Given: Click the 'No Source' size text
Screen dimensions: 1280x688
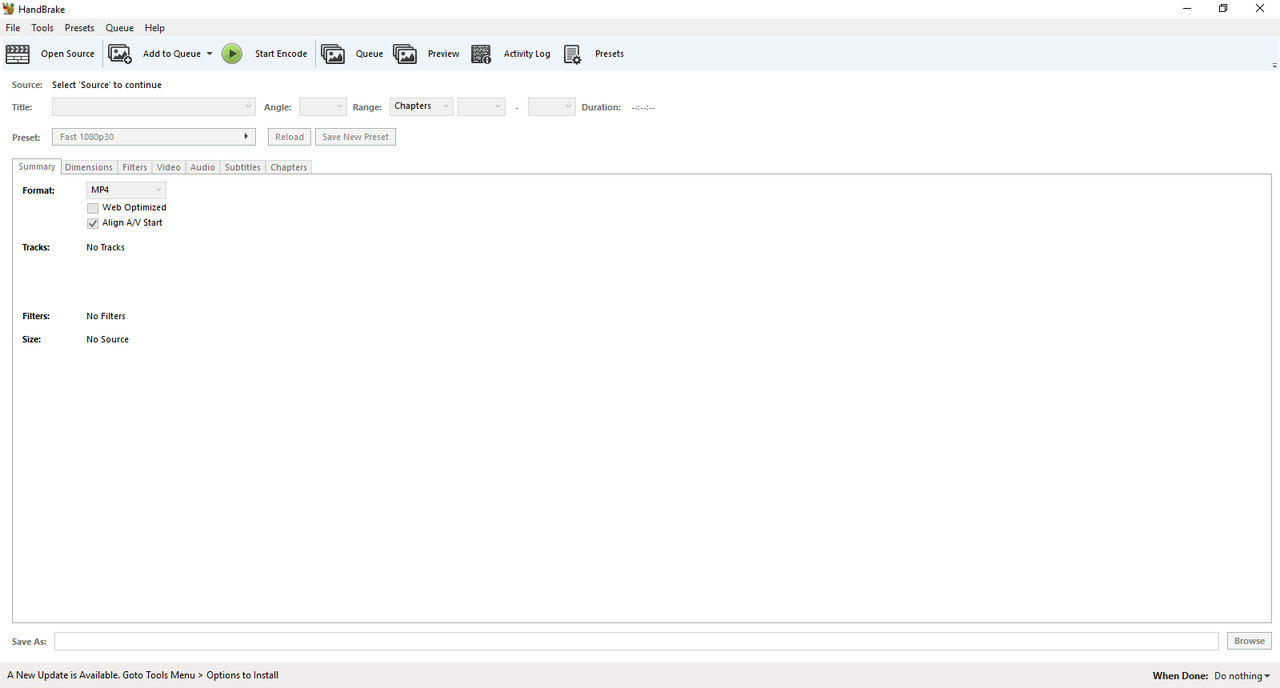Looking at the screenshot, I should [108, 340].
